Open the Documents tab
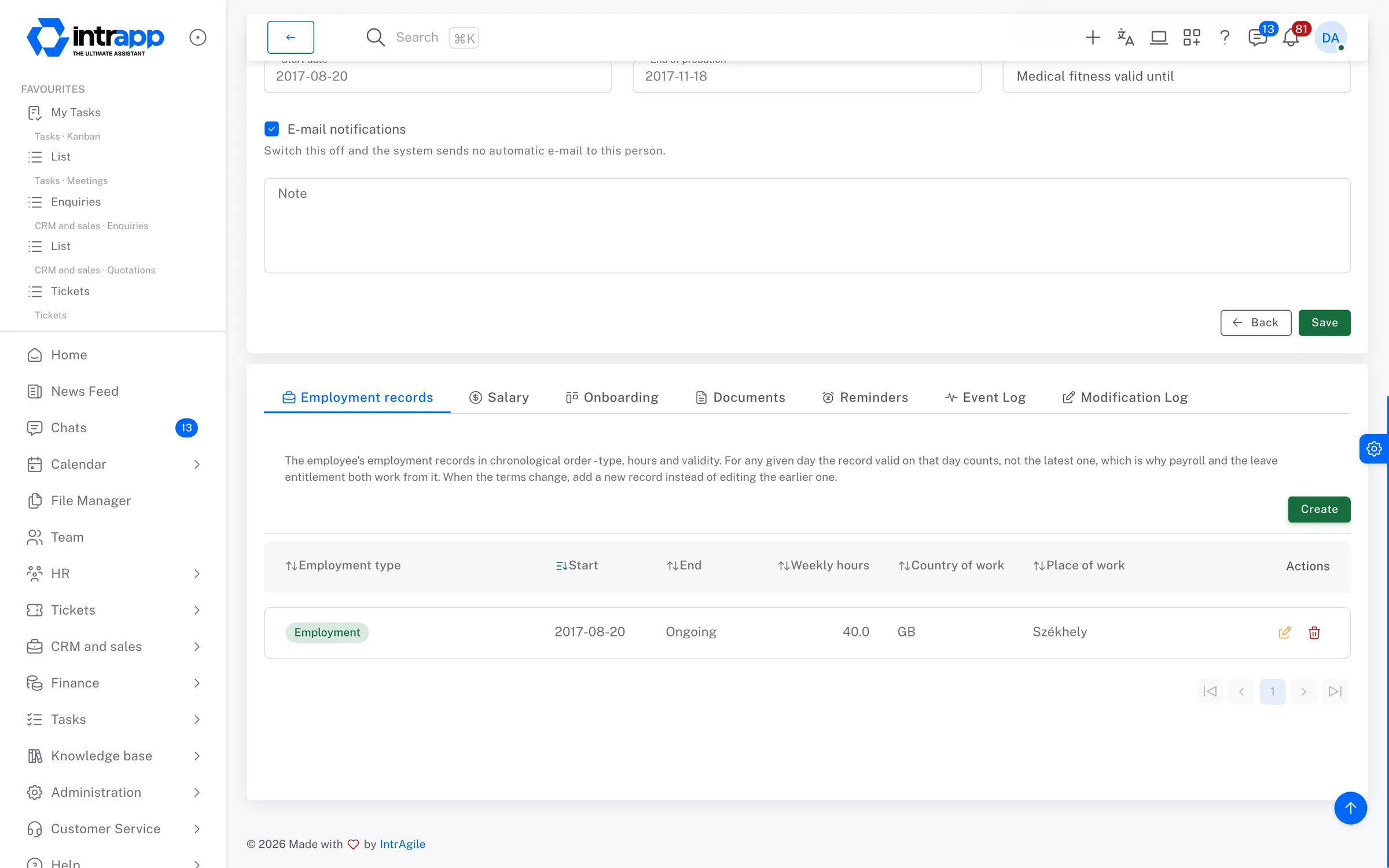The image size is (1389, 868). click(740, 398)
